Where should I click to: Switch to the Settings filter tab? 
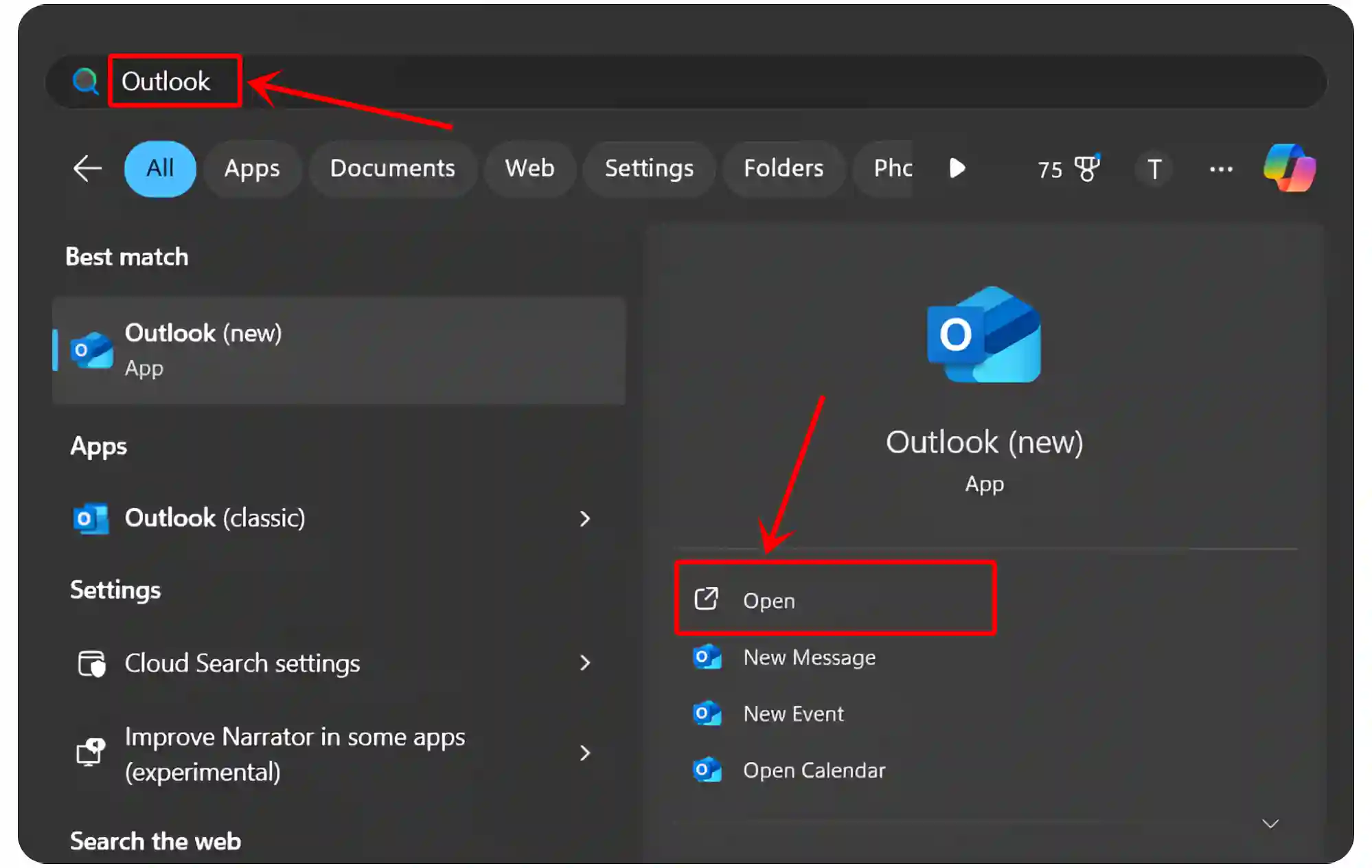point(649,168)
